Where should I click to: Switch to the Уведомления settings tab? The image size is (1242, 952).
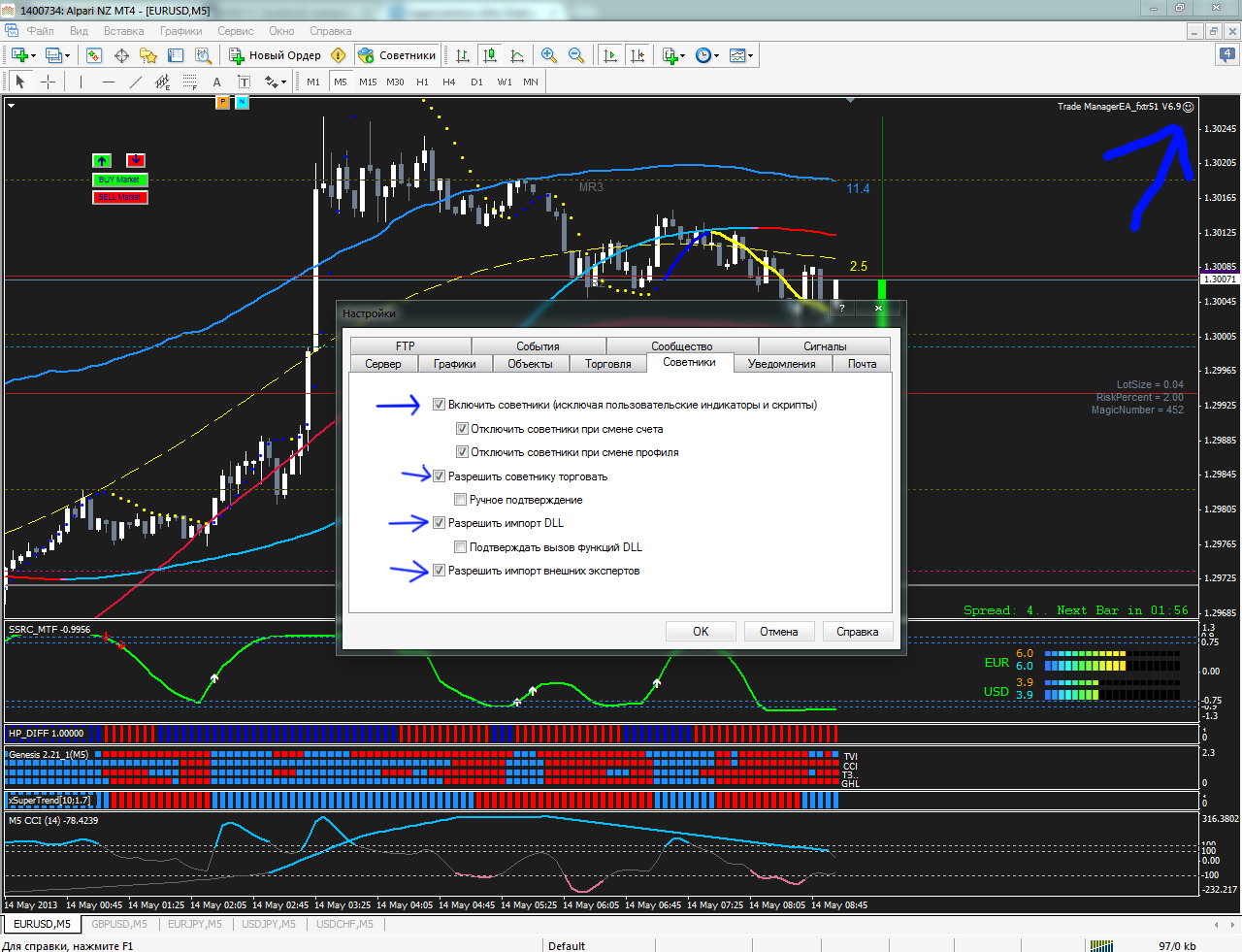pyautogui.click(x=781, y=364)
